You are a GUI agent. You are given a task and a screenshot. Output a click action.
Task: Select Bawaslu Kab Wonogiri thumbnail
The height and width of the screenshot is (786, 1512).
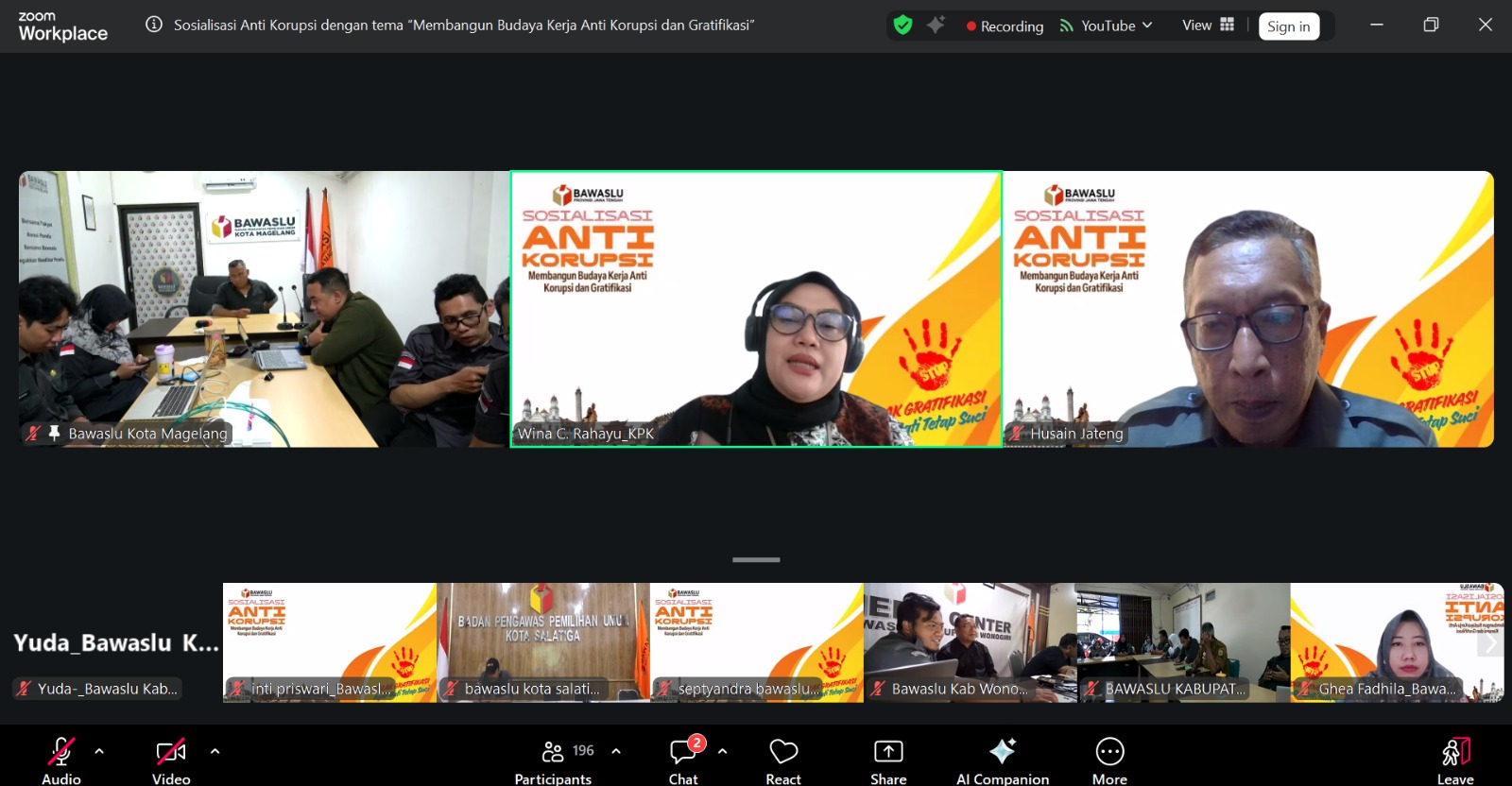[971, 642]
